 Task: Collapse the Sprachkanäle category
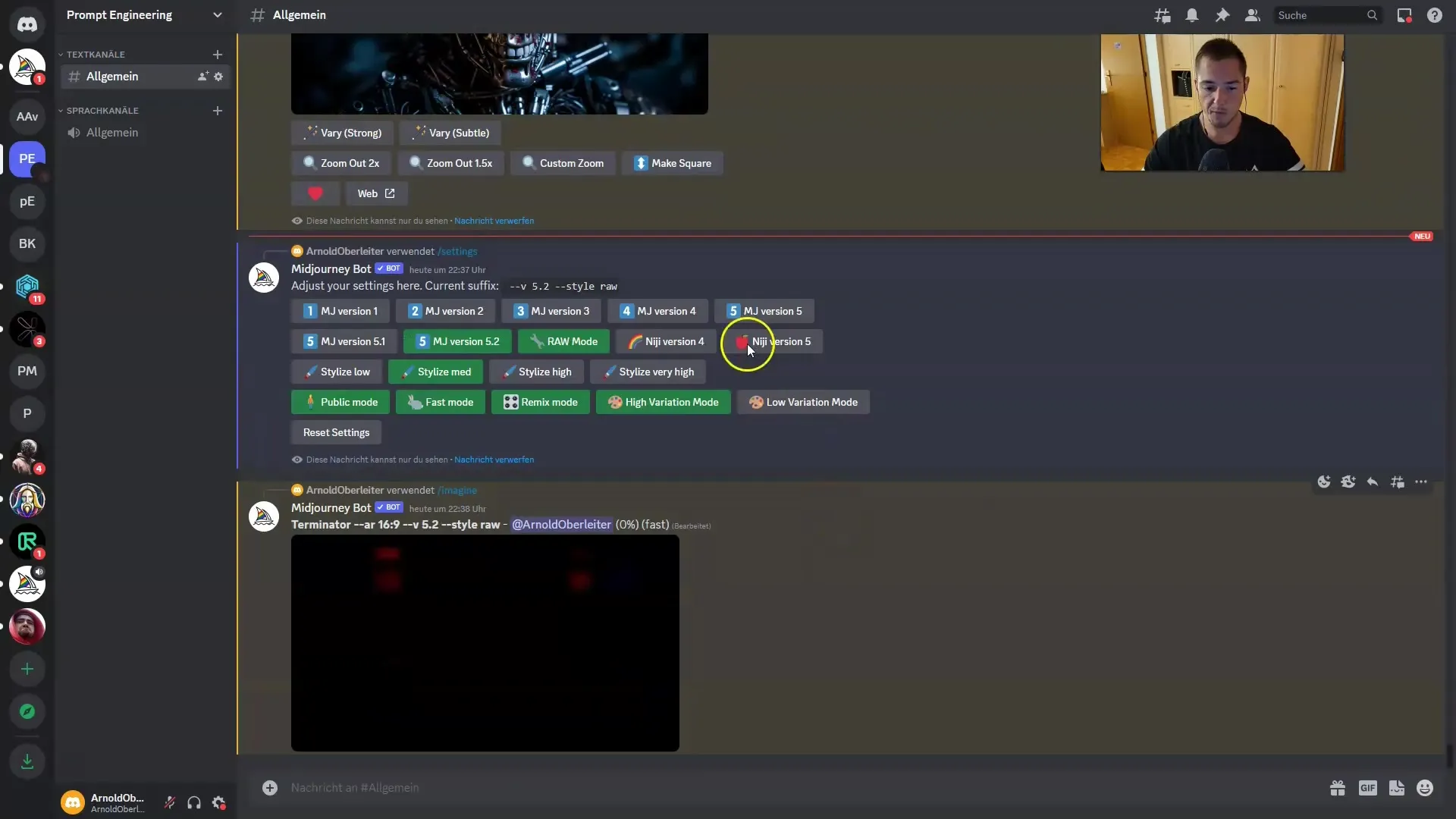point(102,111)
